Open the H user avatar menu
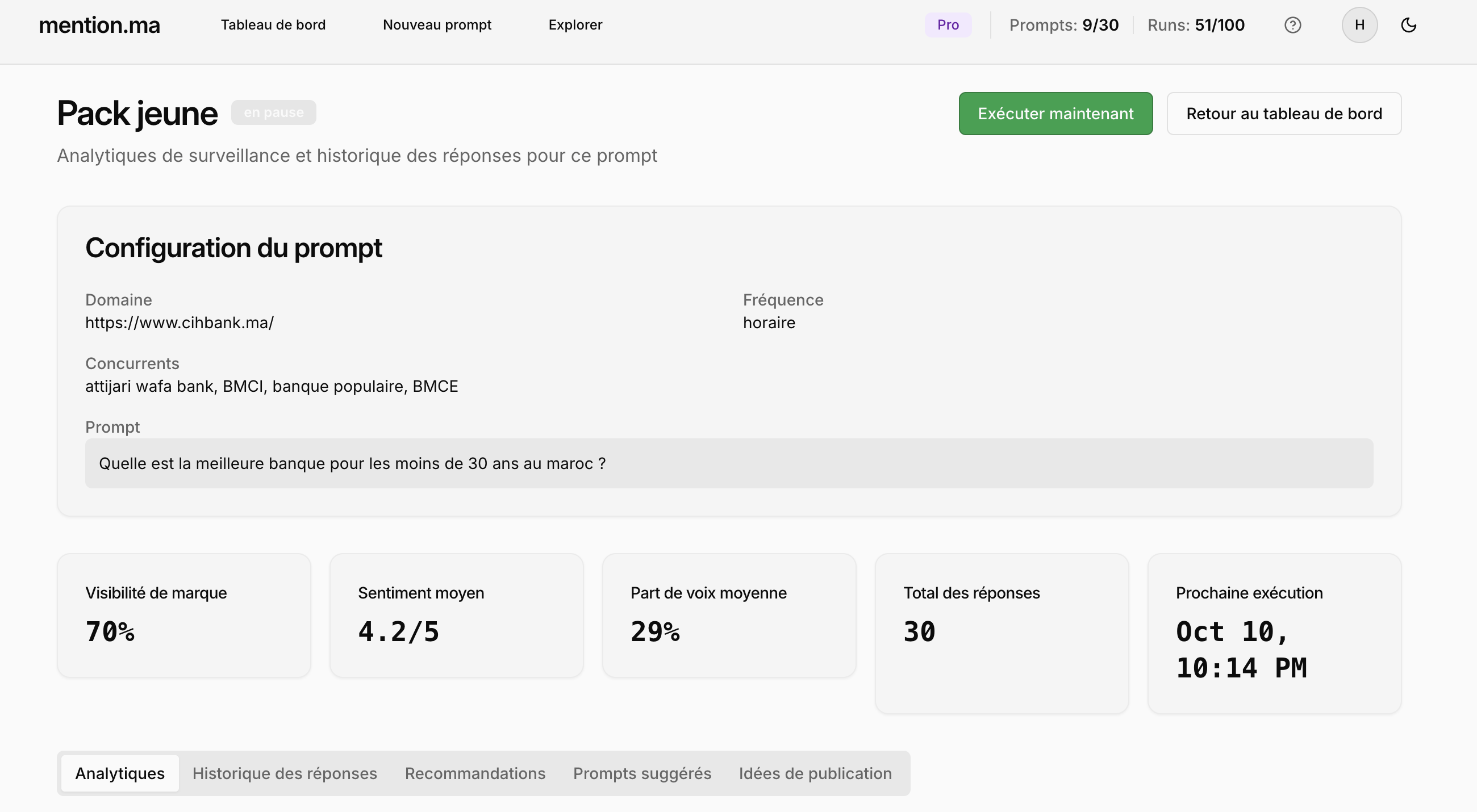This screenshot has width=1477, height=812. [1359, 25]
